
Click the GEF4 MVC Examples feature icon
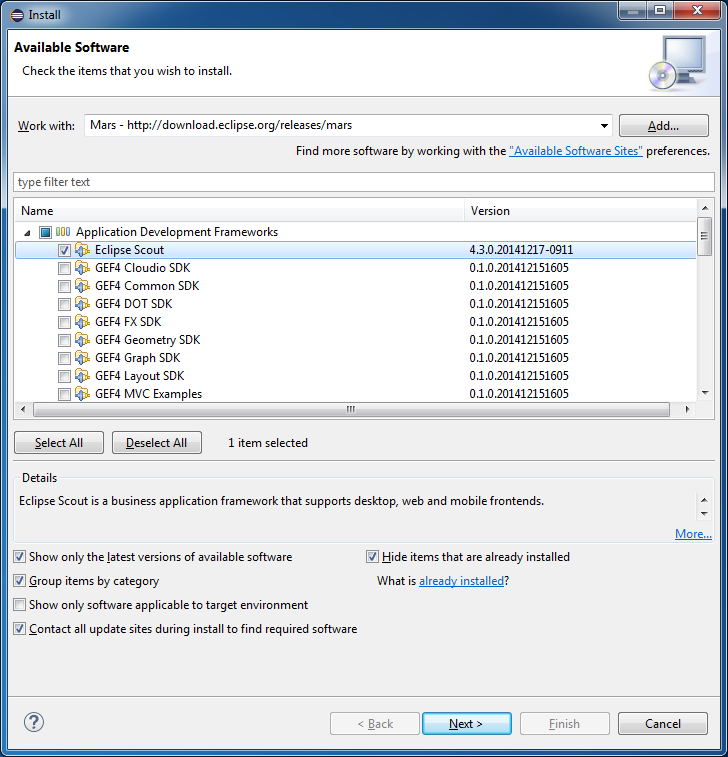(x=83, y=394)
